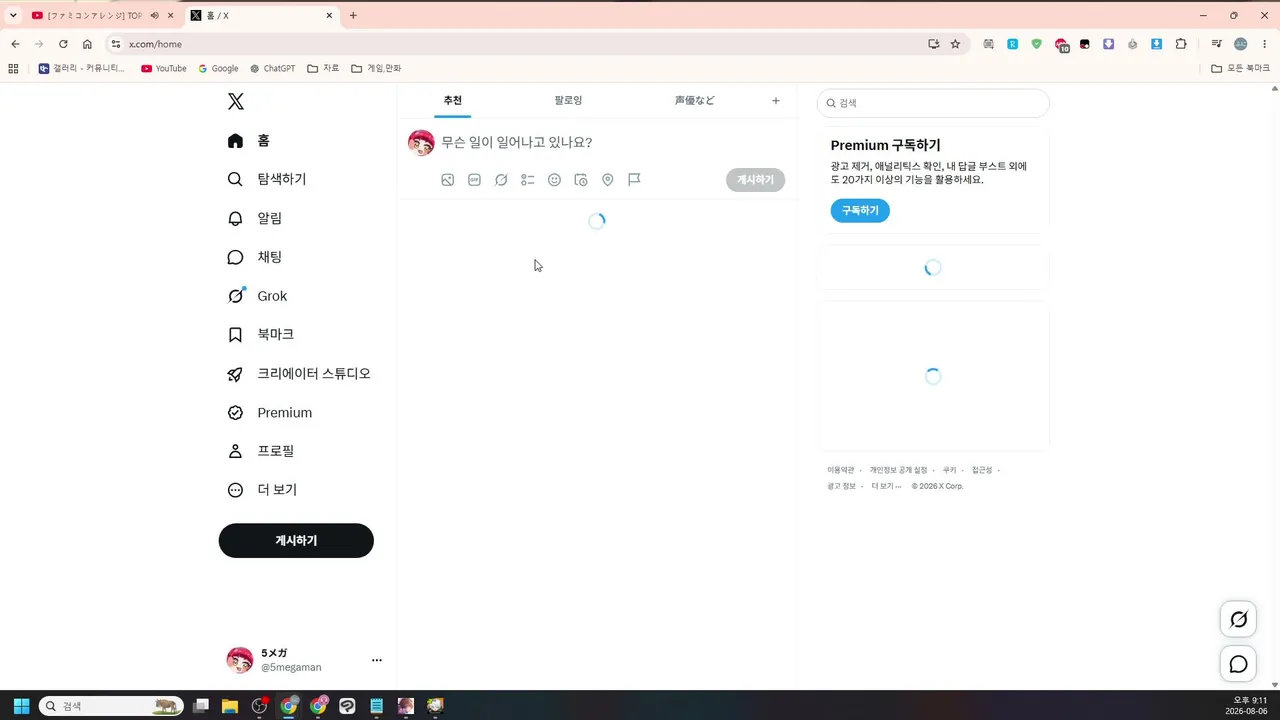Schedule the post with the calendar icon
The image size is (1280, 720).
tap(581, 180)
